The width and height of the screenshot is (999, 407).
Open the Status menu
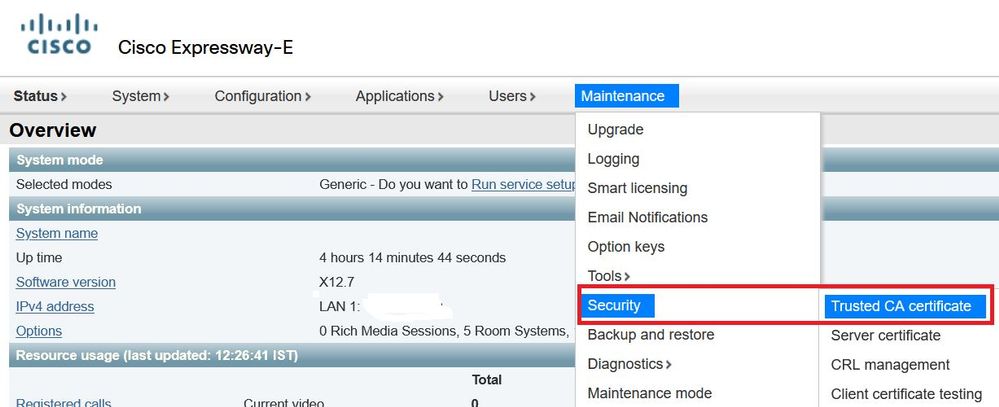tap(40, 96)
